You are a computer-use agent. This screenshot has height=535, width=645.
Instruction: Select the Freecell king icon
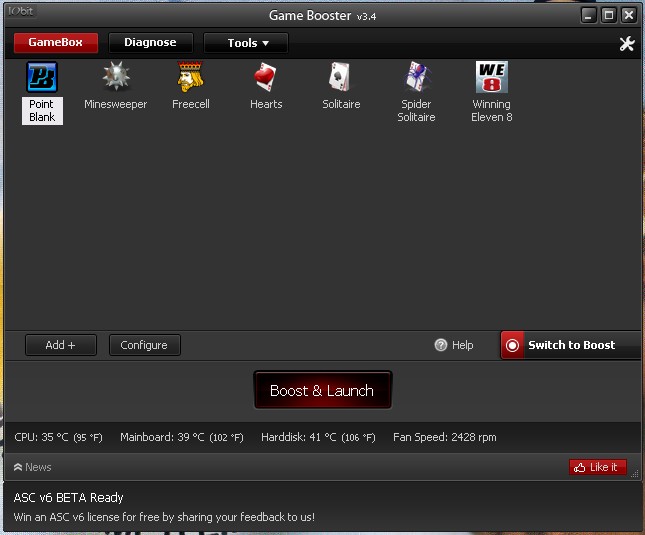[x=190, y=76]
